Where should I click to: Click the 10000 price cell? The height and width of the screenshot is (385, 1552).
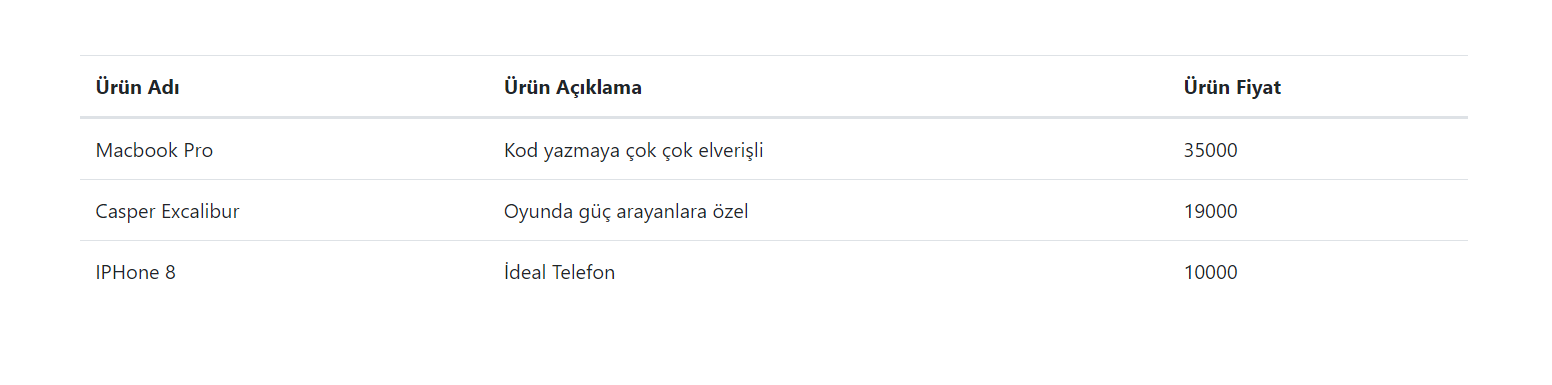(1211, 272)
